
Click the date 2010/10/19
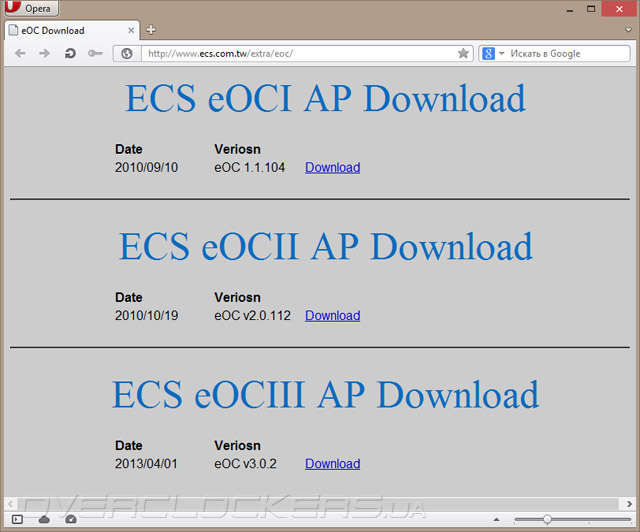pyautogui.click(x=147, y=316)
